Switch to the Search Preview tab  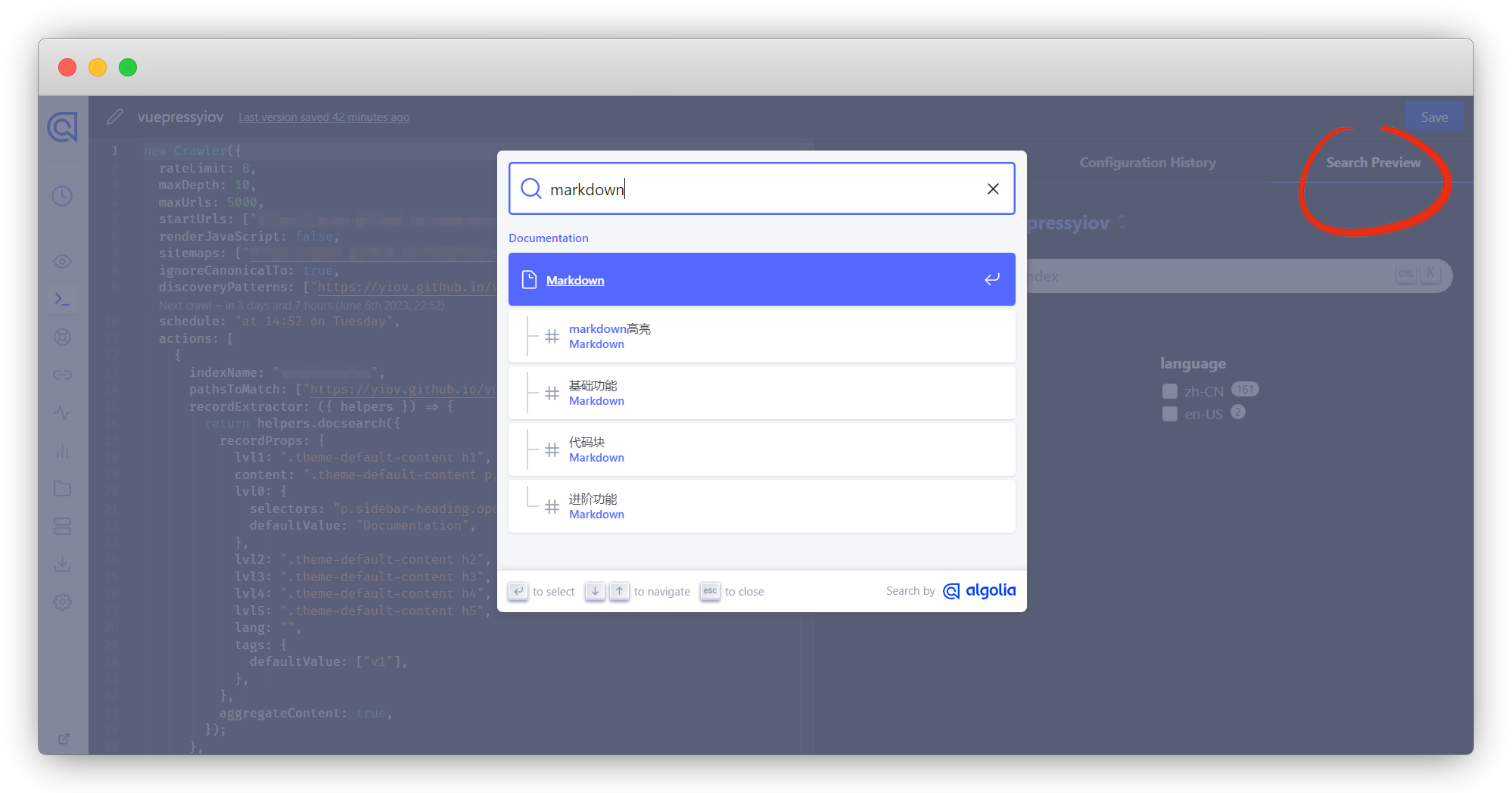click(x=1374, y=162)
